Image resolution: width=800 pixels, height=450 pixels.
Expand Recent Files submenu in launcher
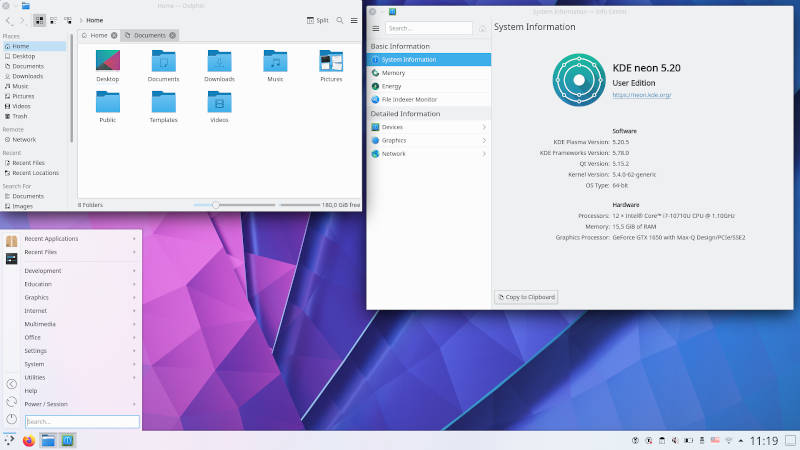pos(80,252)
